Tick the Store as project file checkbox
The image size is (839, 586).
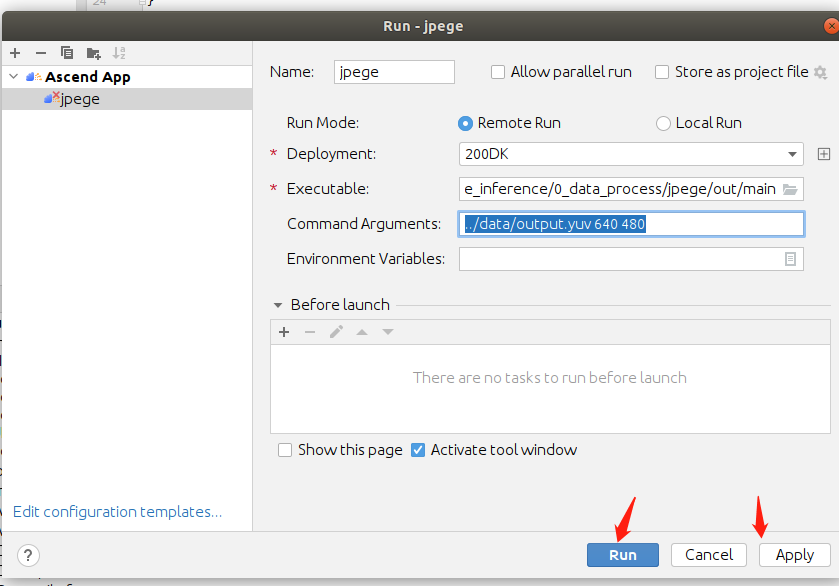click(662, 72)
